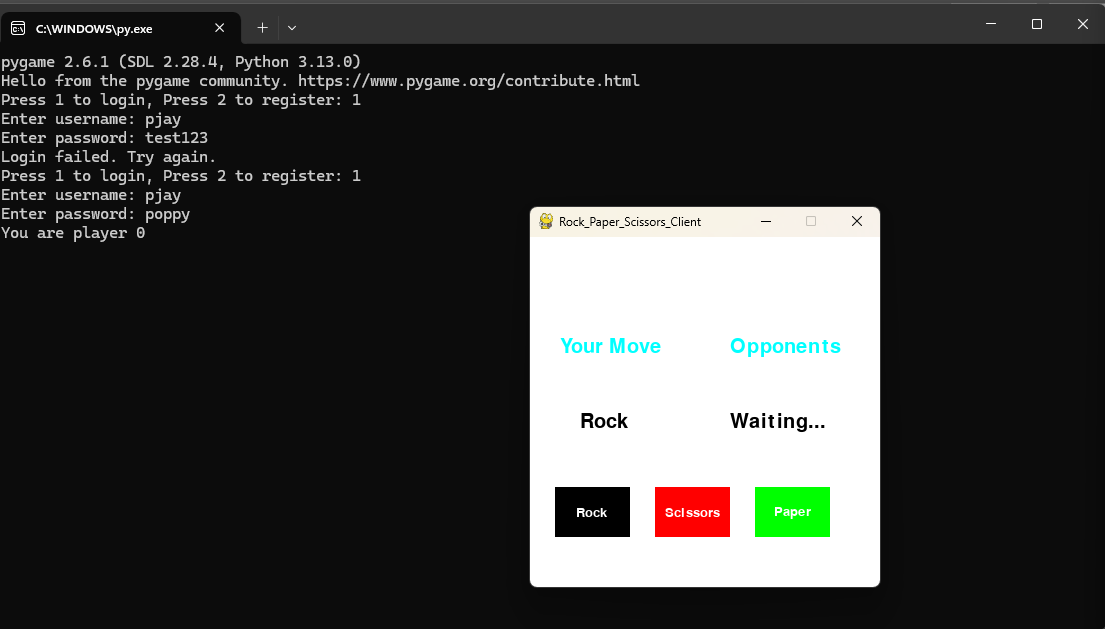
Task: Click the pygame icon in the game window titlebar
Action: coord(546,221)
